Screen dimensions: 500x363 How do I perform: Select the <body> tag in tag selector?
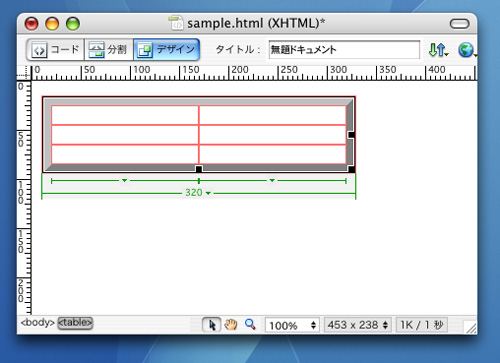coord(37,323)
